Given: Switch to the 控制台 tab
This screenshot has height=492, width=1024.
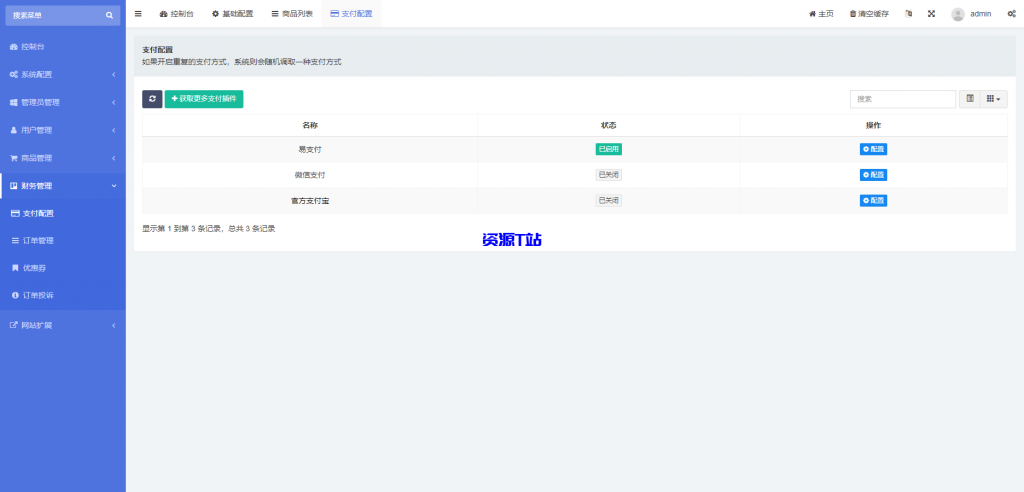Looking at the screenshot, I should [176, 14].
